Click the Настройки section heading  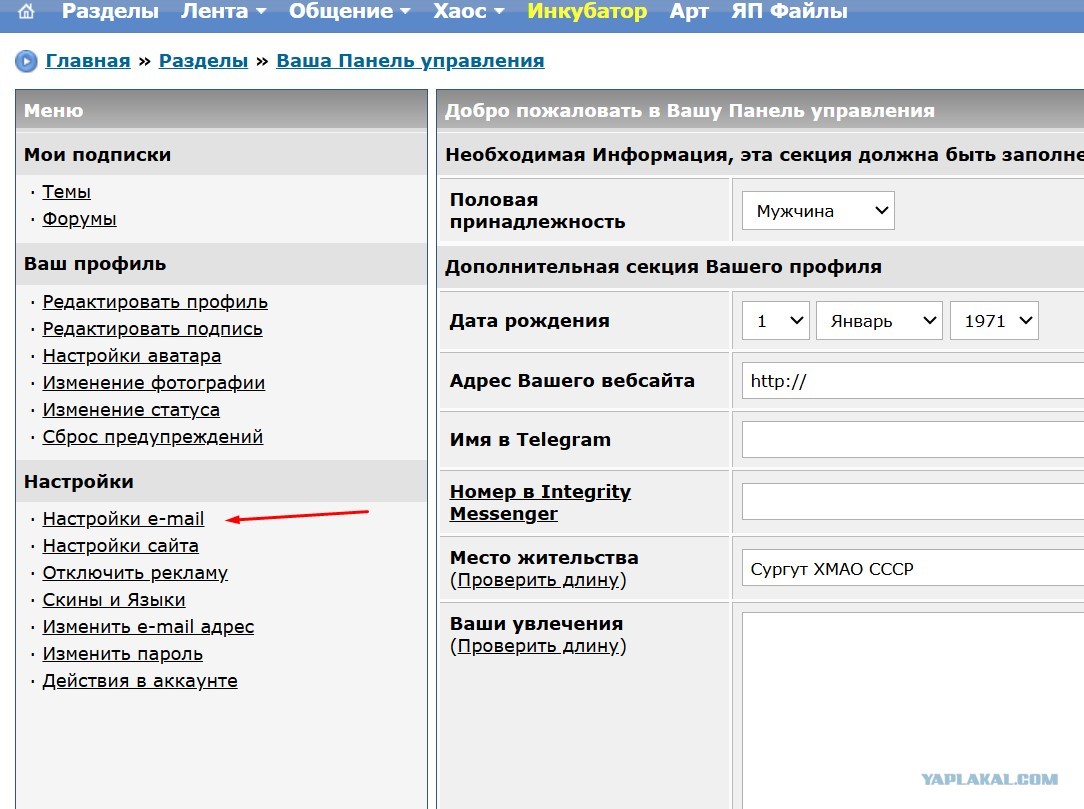click(x=79, y=481)
